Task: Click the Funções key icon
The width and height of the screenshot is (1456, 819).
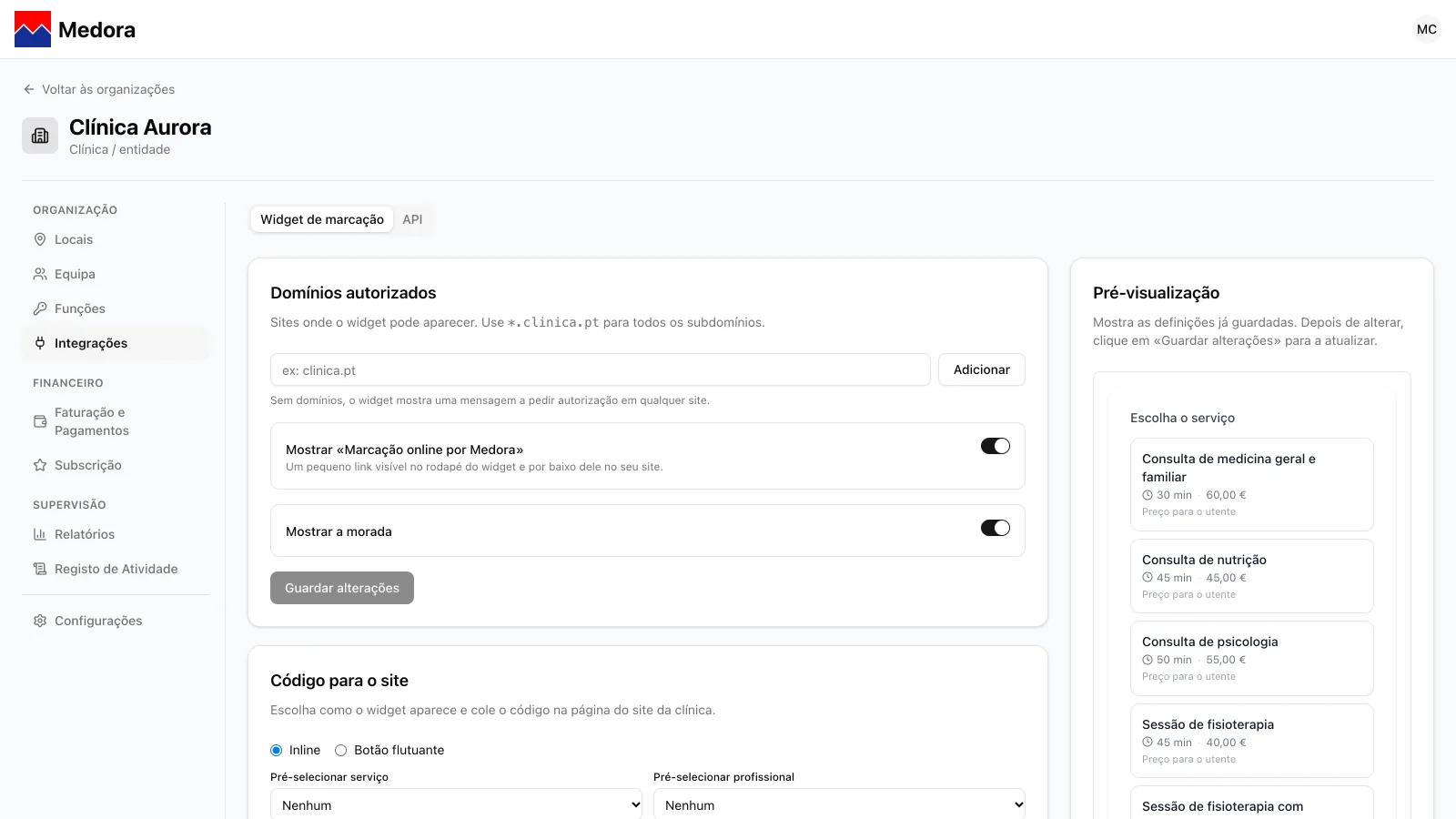Action: [40, 308]
